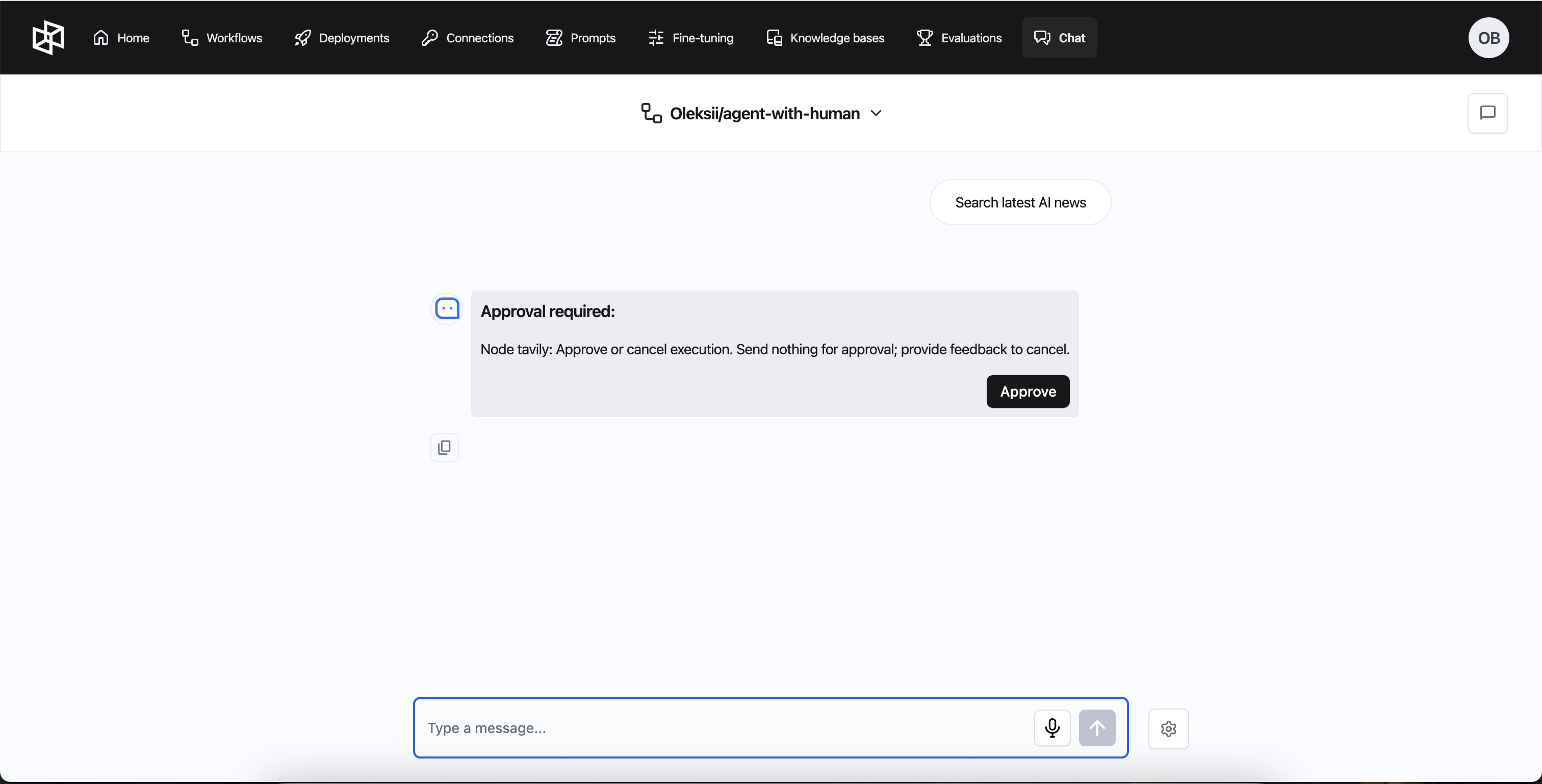
Task: Navigate to Deployments
Action: coord(342,38)
